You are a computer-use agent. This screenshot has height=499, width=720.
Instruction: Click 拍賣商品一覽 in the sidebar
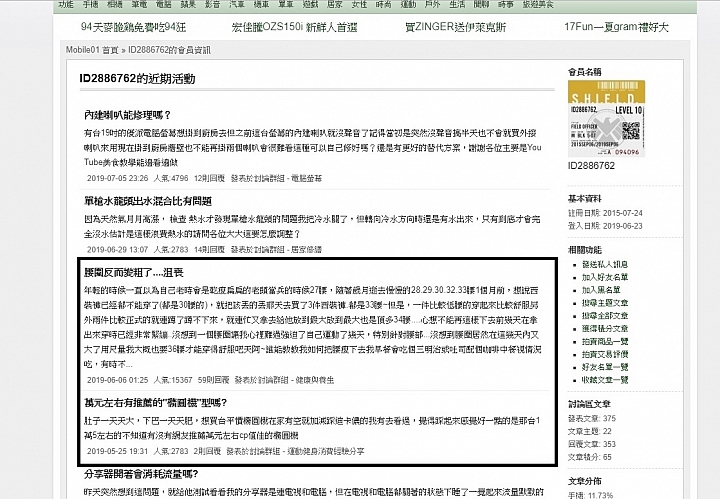pos(605,342)
